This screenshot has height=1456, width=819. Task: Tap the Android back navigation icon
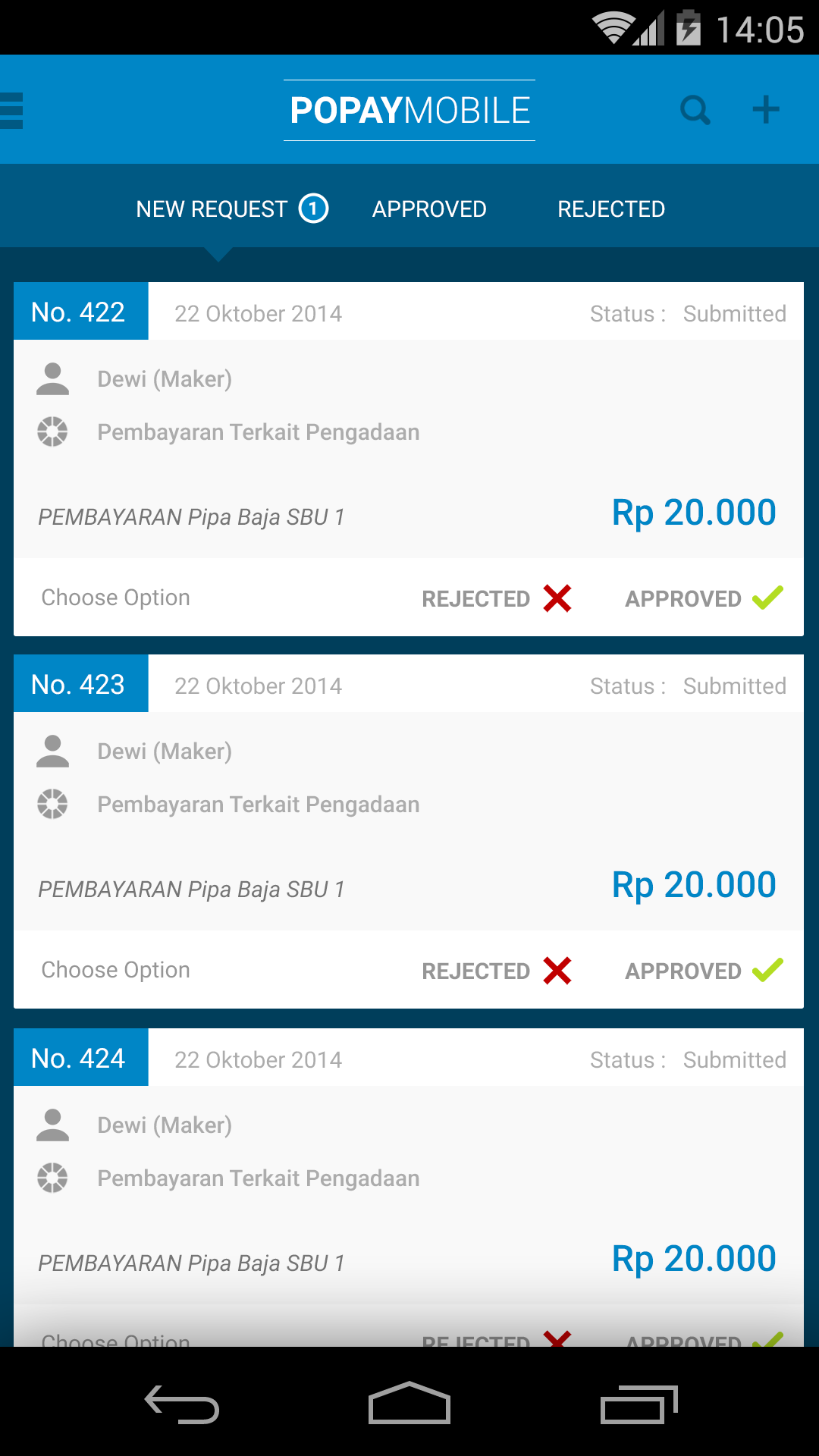[x=182, y=1405]
